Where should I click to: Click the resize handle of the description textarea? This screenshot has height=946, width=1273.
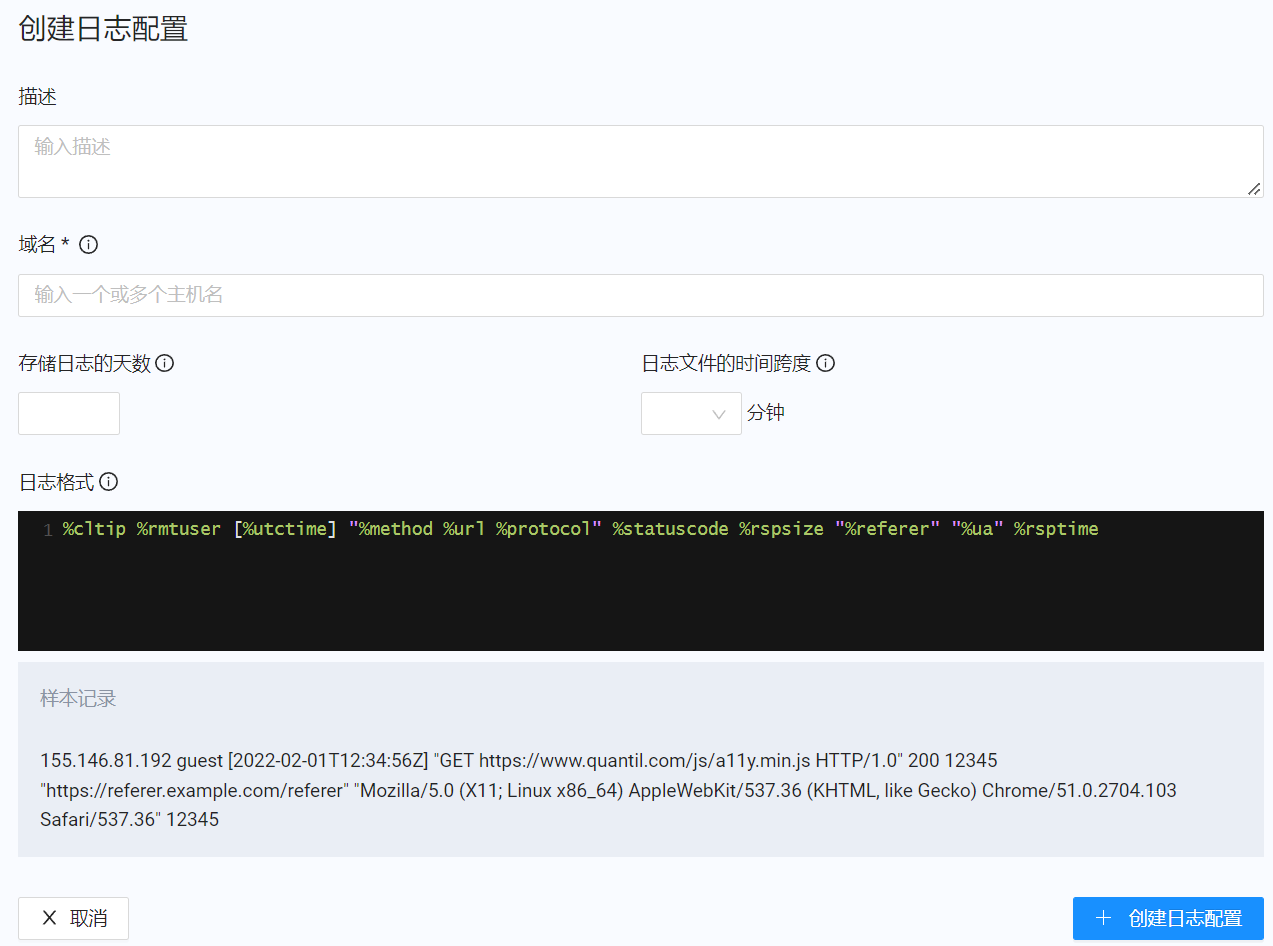click(1254, 190)
